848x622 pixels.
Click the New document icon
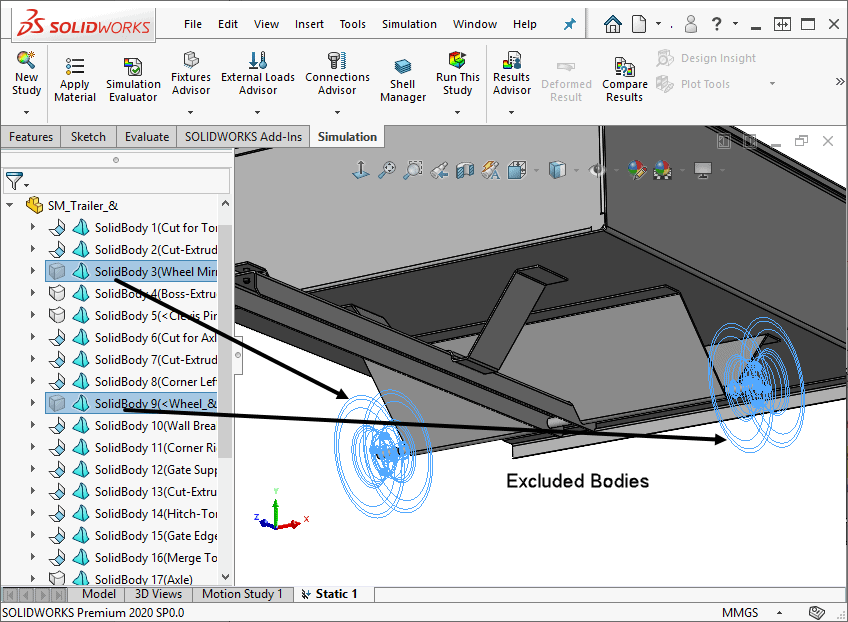pos(639,24)
